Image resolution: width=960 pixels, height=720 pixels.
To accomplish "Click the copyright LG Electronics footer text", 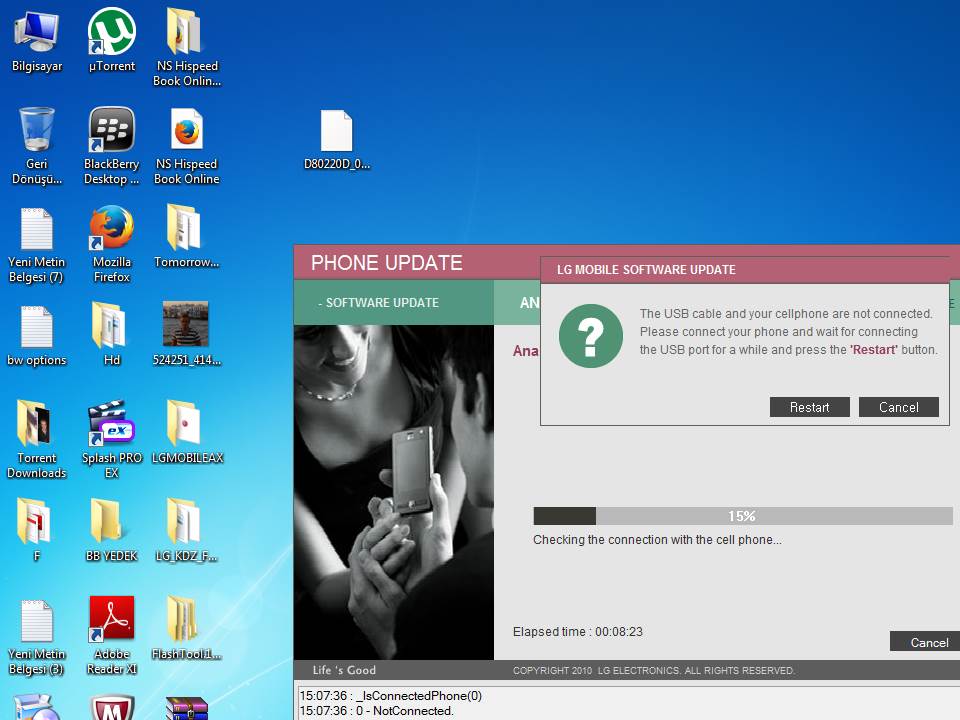I will coord(654,670).
